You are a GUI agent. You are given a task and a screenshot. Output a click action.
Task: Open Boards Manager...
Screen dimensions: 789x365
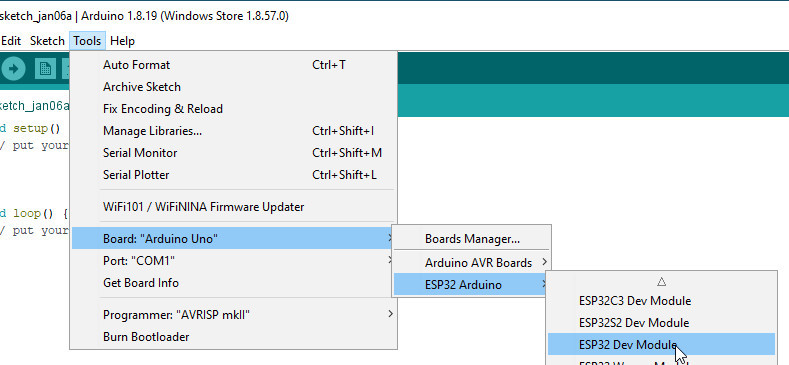click(x=472, y=239)
